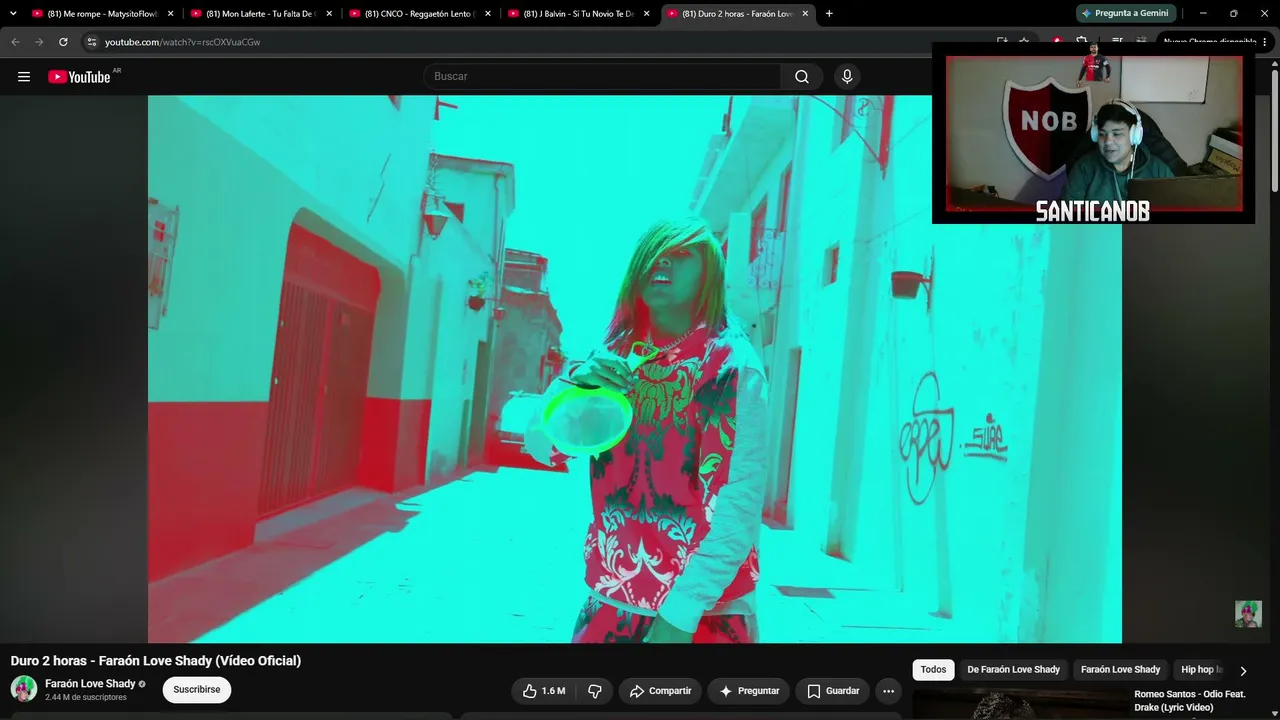Open the site information icon in address bar
This screenshot has height=720, width=1280.
91,42
